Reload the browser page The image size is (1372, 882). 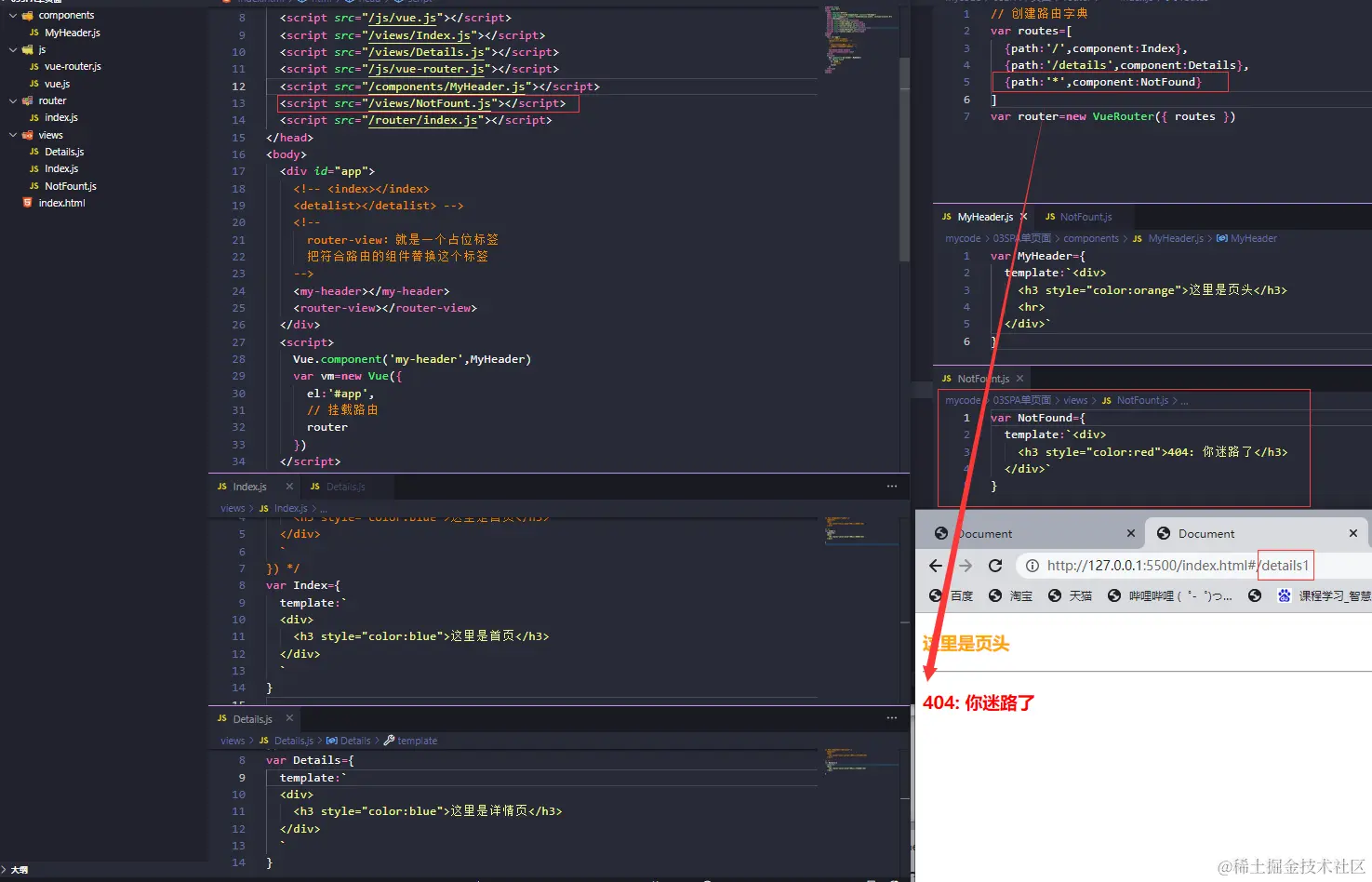pos(995,566)
